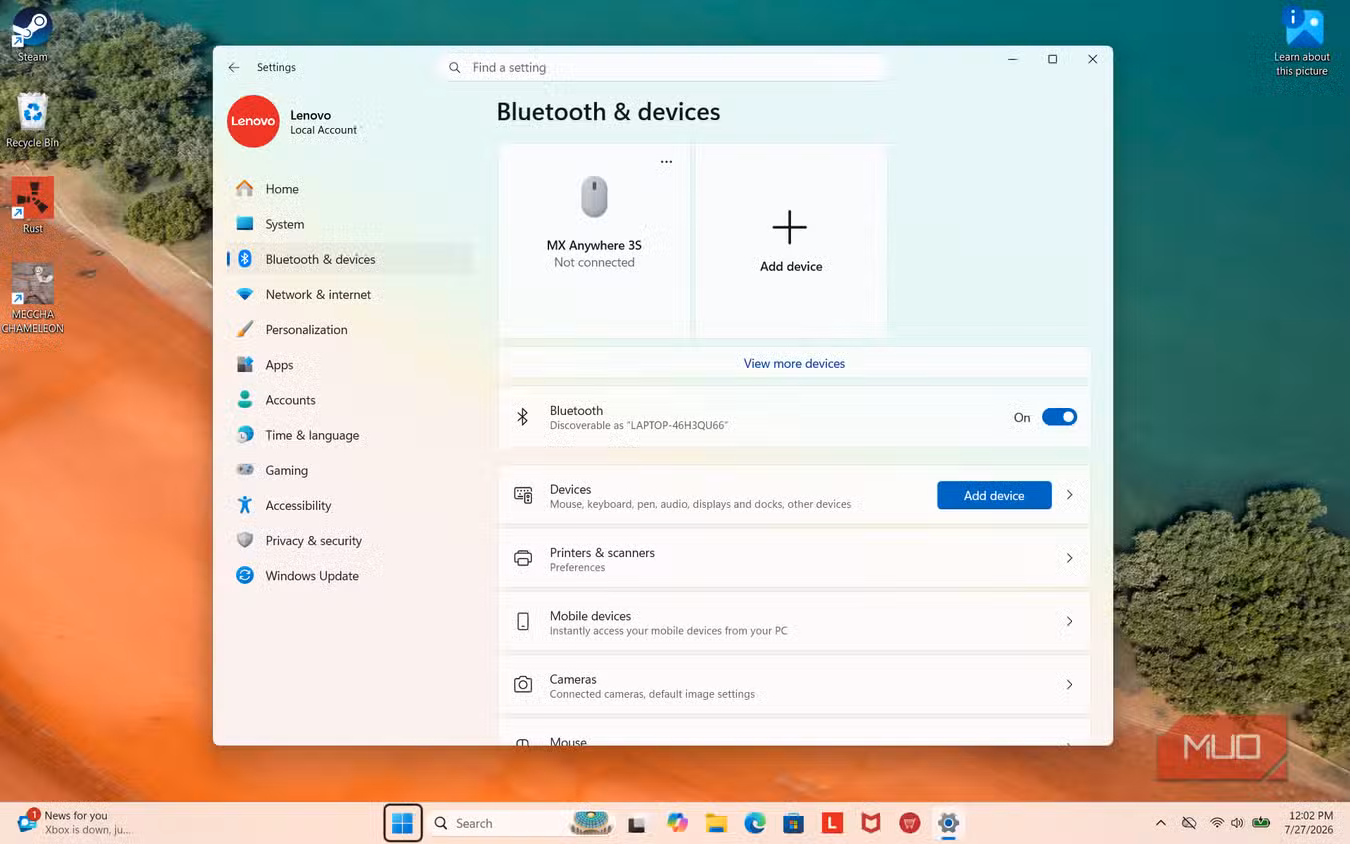1350x844 pixels.
Task: Click the plus icon on Add device card
Action: pyautogui.click(x=790, y=227)
